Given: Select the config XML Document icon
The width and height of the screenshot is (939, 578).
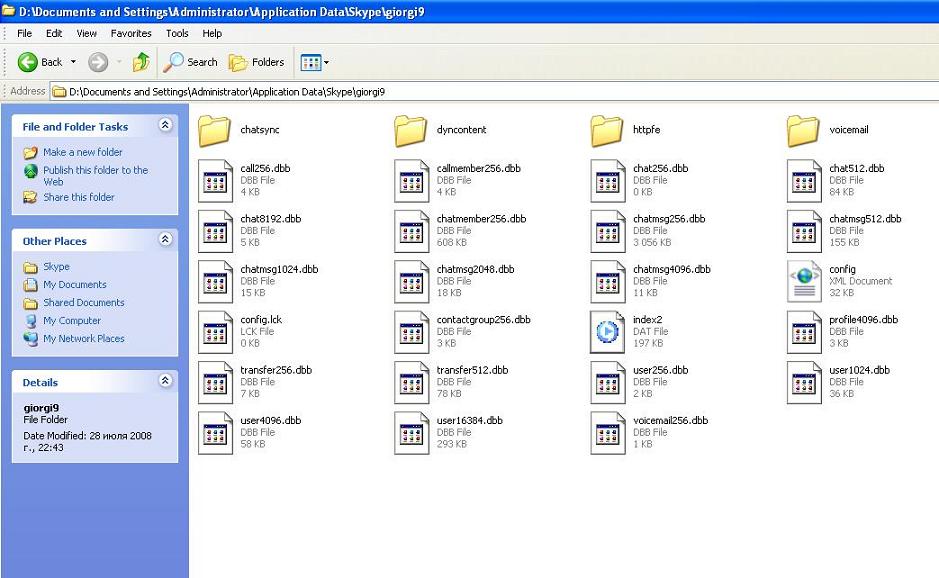Looking at the screenshot, I should pyautogui.click(x=804, y=281).
